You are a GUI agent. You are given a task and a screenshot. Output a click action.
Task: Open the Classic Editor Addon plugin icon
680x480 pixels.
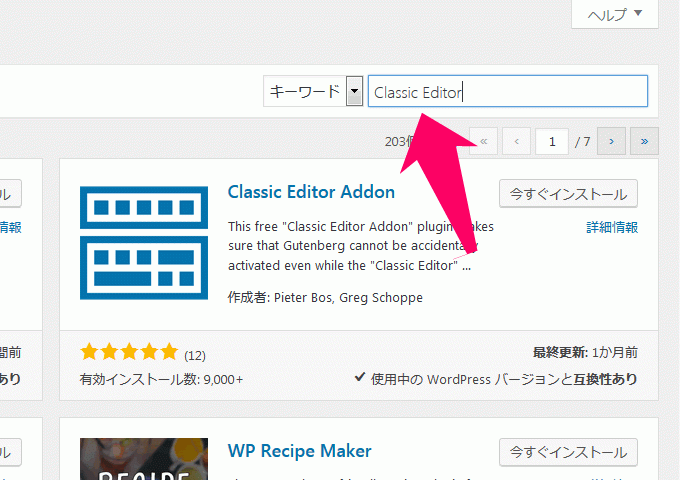point(144,243)
